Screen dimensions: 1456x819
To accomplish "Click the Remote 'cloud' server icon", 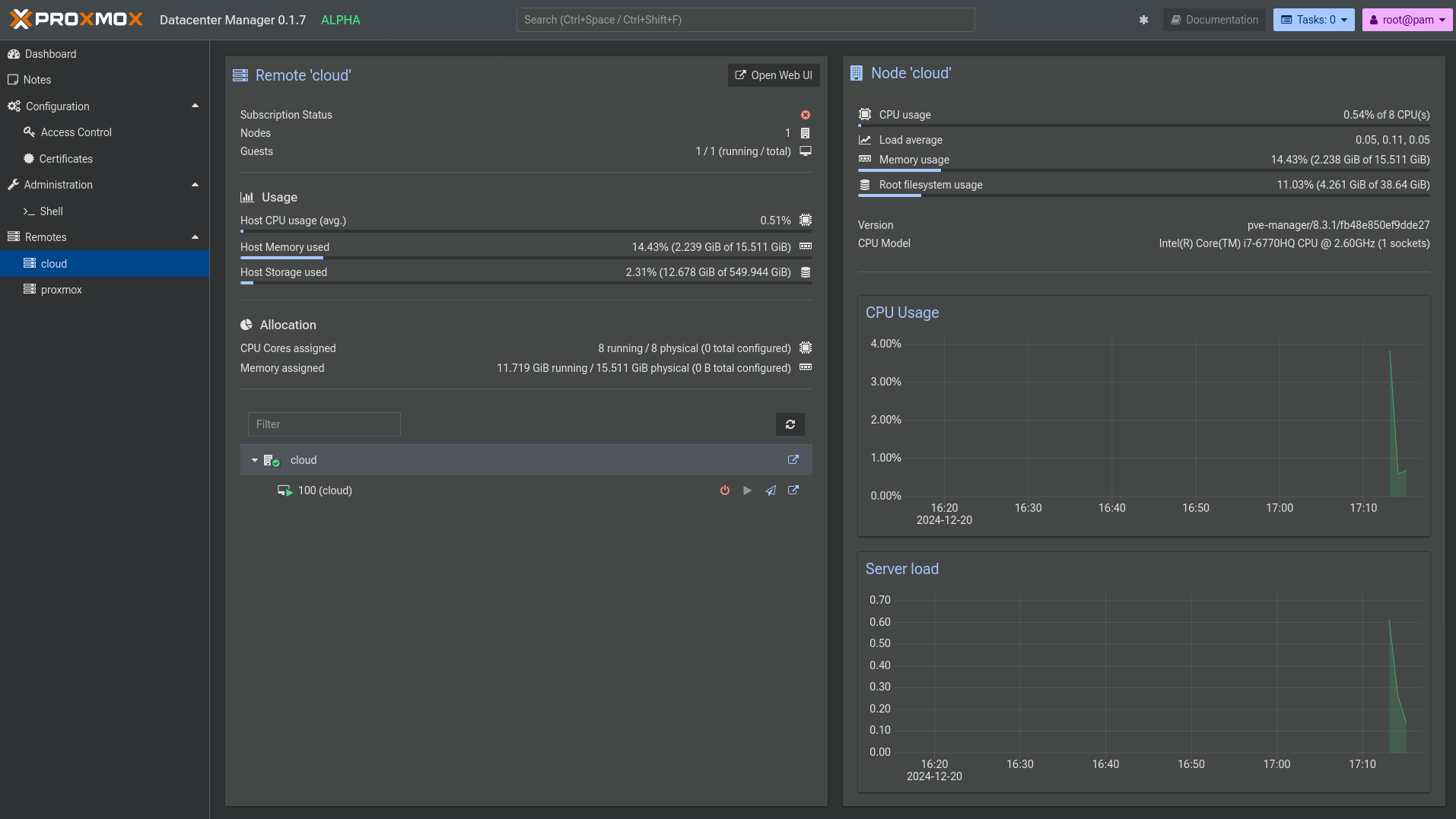I will [240, 75].
